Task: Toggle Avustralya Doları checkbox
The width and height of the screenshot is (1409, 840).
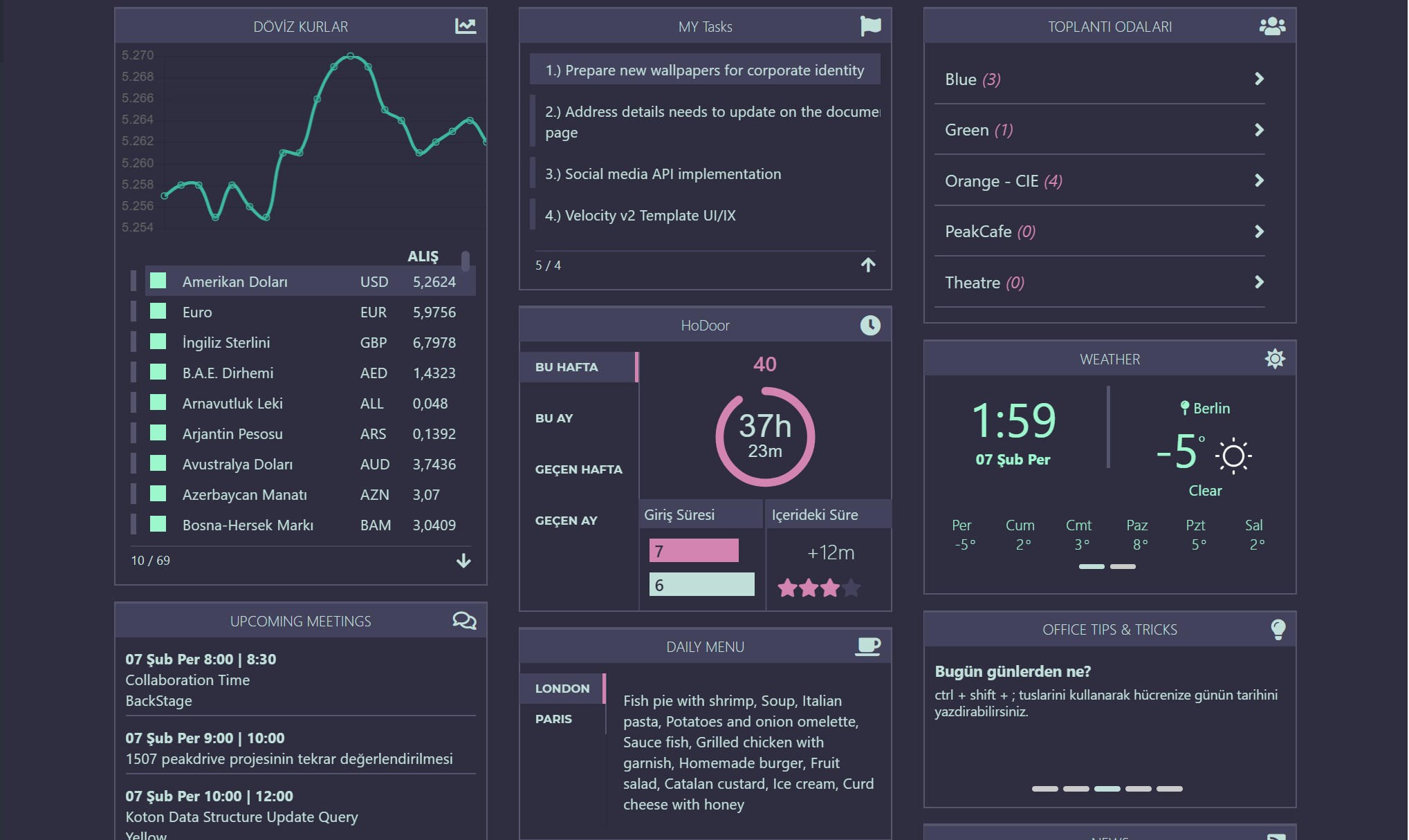Action: click(x=158, y=463)
